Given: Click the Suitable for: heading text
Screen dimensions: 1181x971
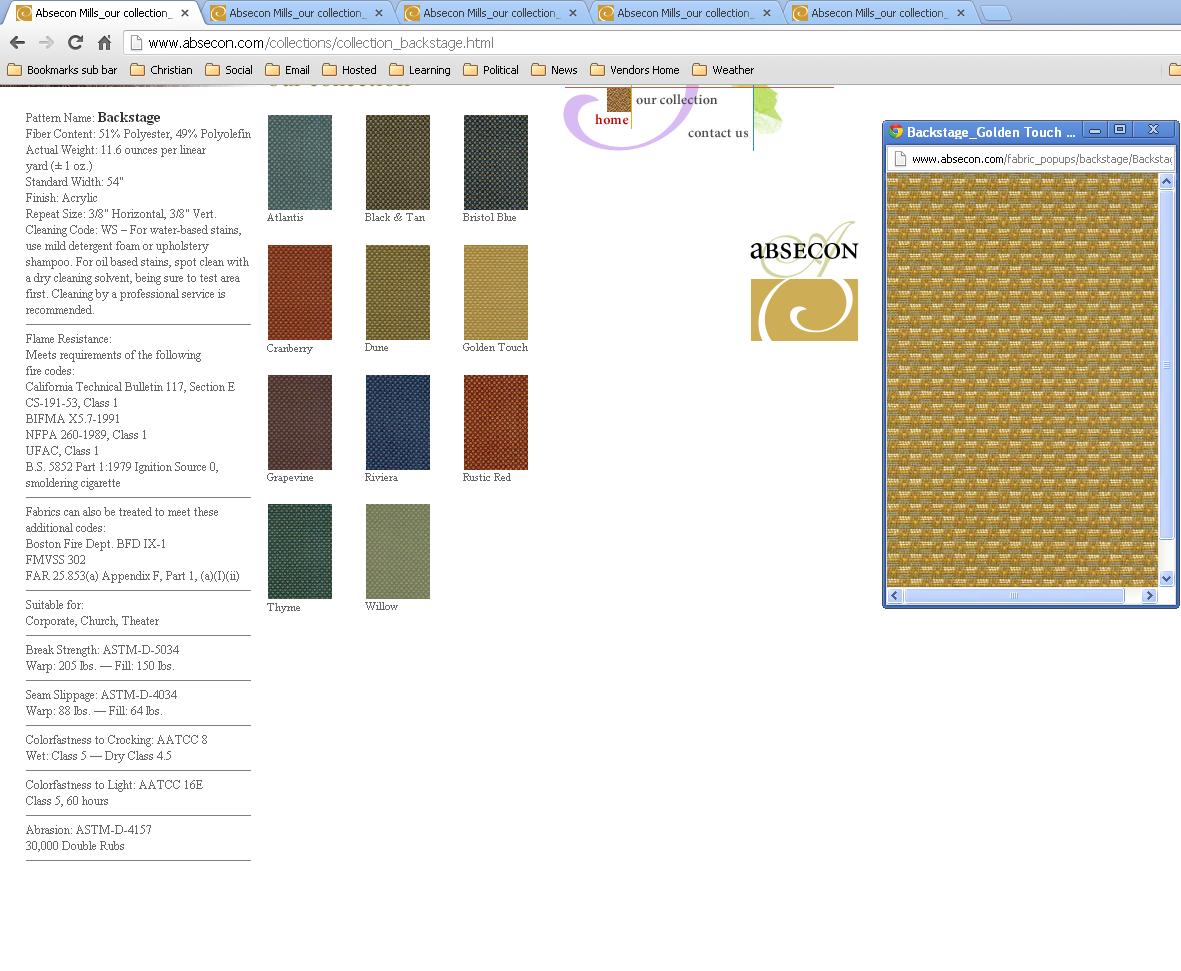Looking at the screenshot, I should (54, 605).
